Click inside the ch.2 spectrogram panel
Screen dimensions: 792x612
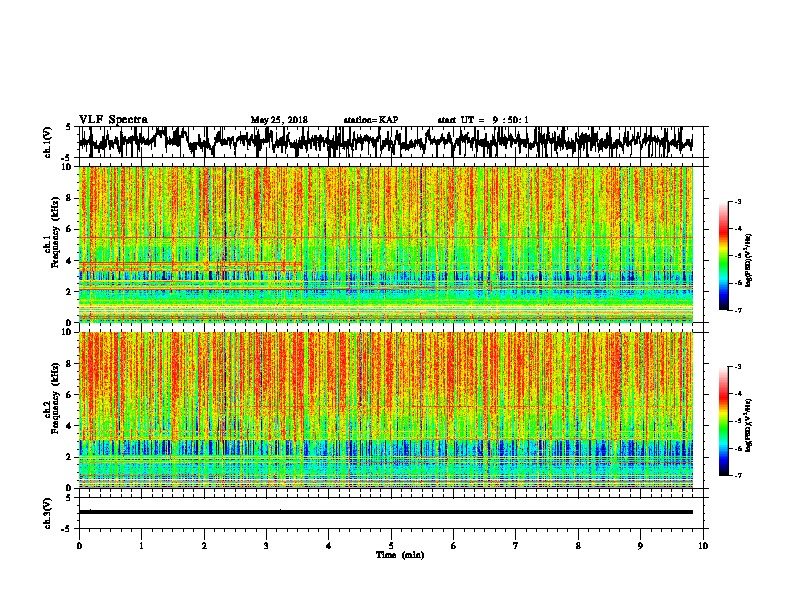[x=385, y=410]
